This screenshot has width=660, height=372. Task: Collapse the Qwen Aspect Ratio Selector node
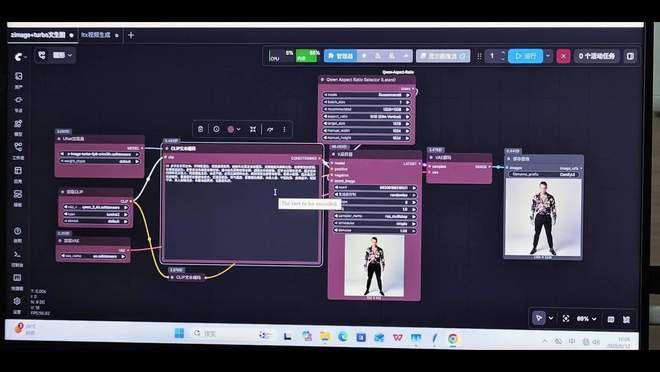(x=323, y=80)
